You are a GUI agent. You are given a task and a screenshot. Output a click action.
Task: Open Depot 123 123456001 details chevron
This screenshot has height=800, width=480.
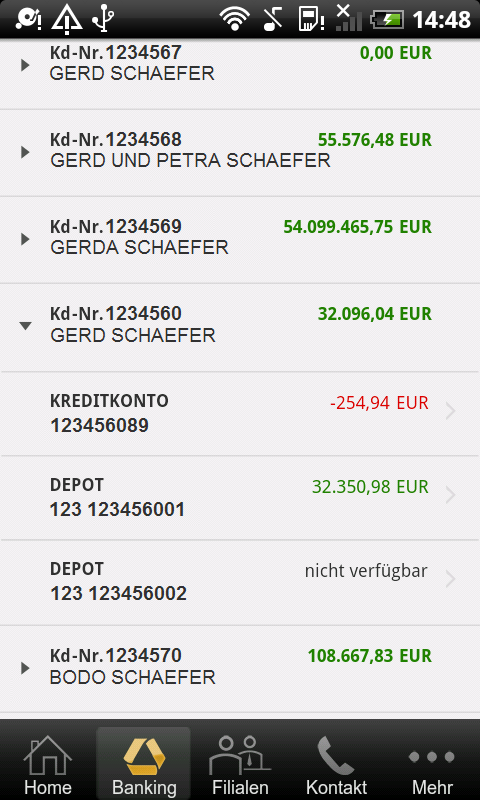pyautogui.click(x=450, y=495)
